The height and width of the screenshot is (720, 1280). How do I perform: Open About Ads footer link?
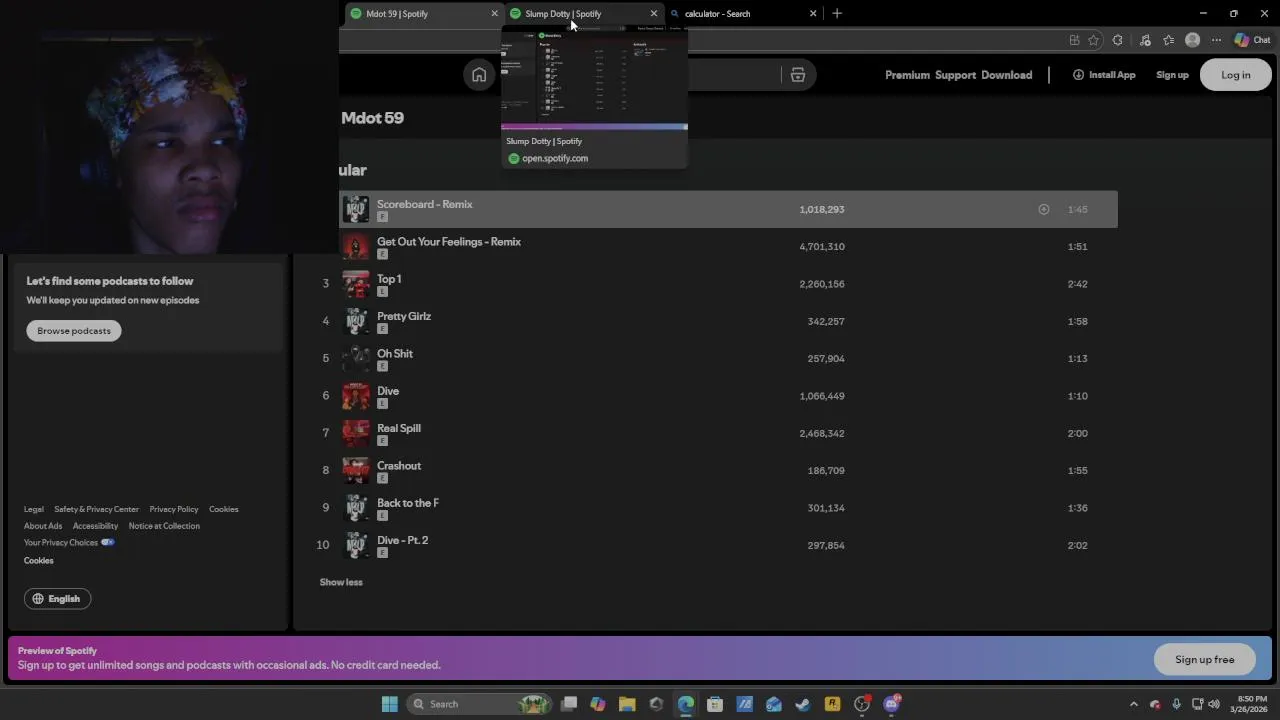(43, 526)
